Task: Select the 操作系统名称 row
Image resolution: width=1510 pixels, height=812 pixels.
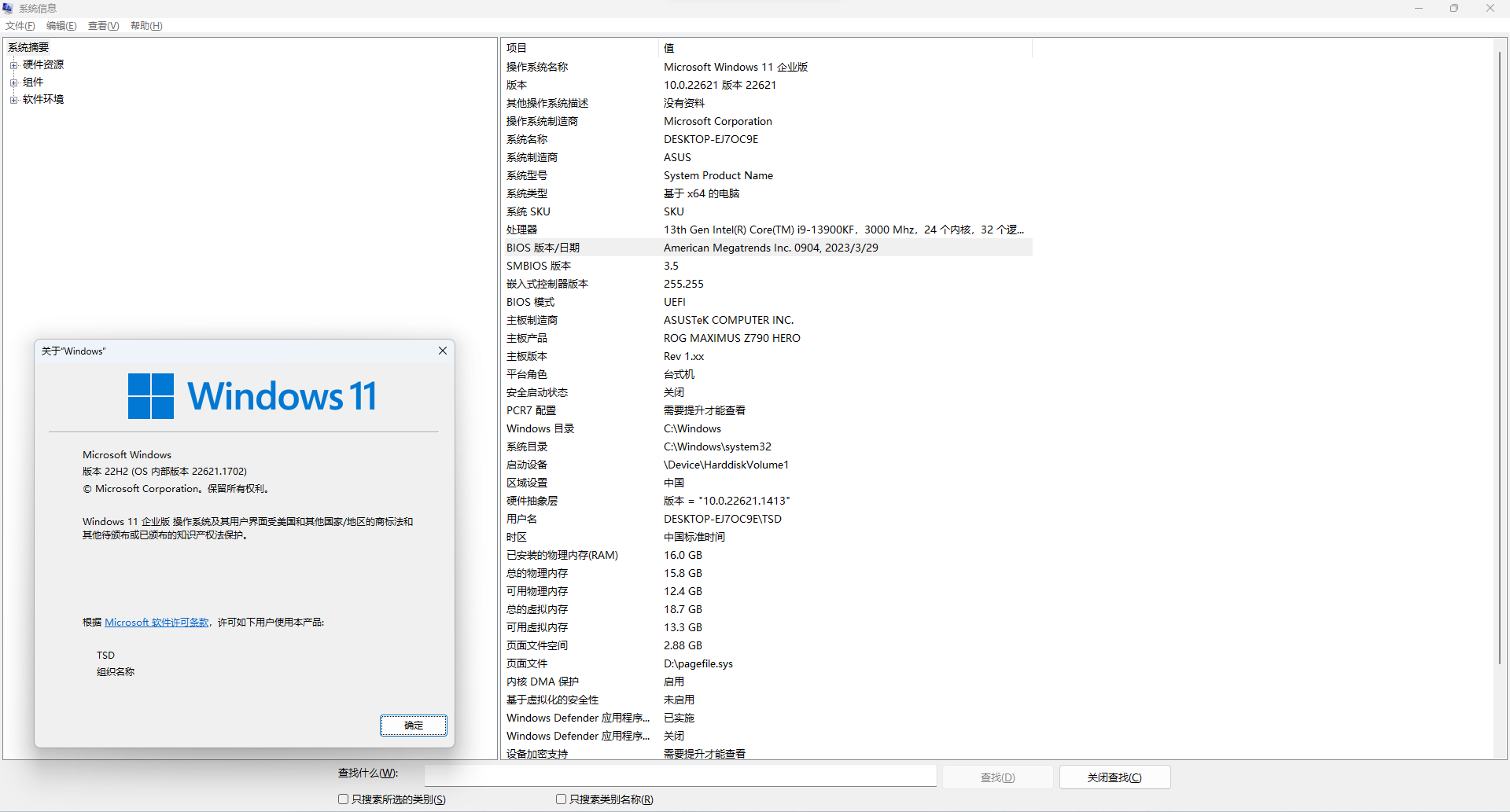Action: [x=767, y=67]
